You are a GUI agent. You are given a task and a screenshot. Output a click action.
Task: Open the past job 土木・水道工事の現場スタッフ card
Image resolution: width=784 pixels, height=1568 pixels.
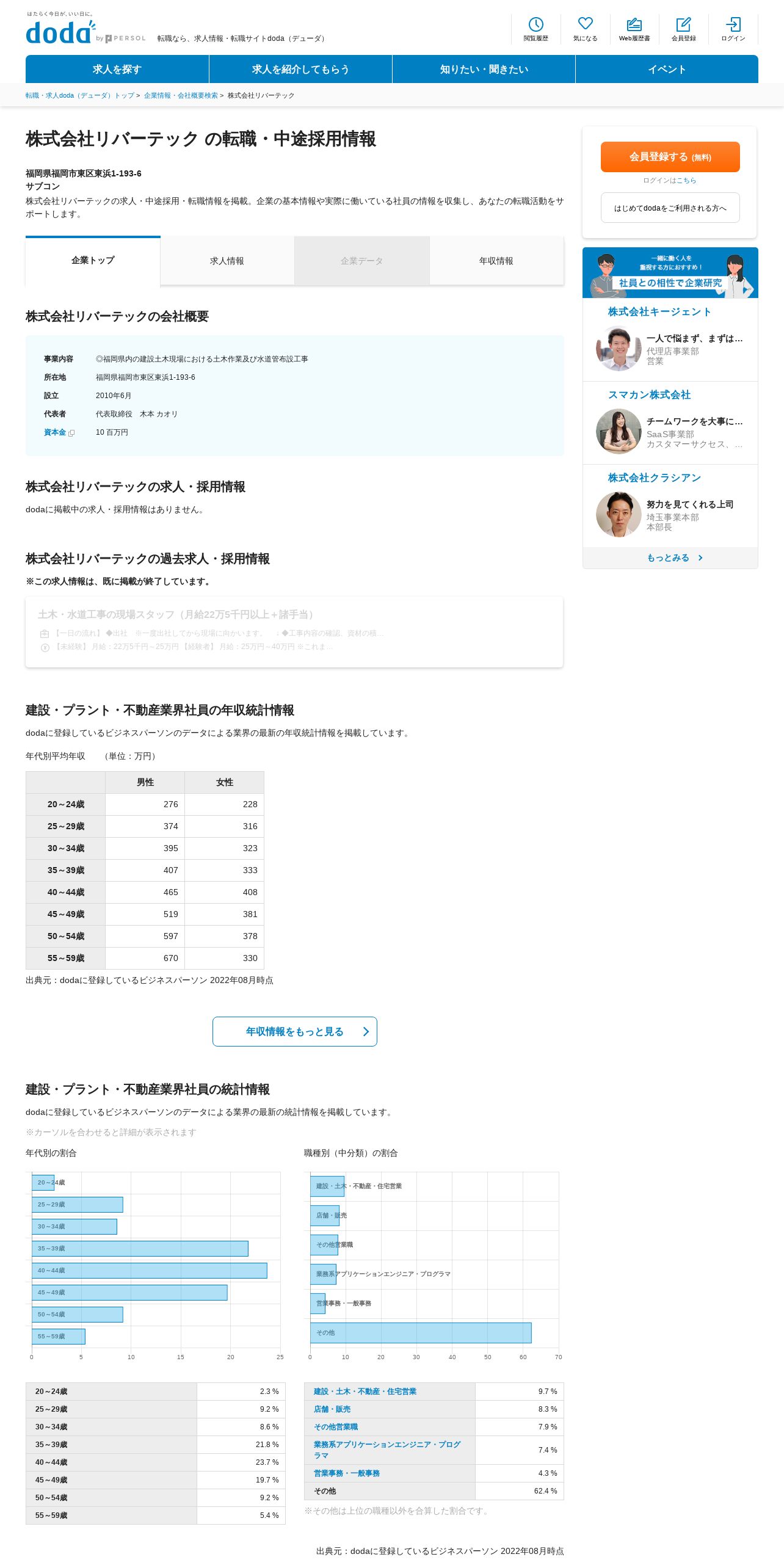[x=294, y=632]
